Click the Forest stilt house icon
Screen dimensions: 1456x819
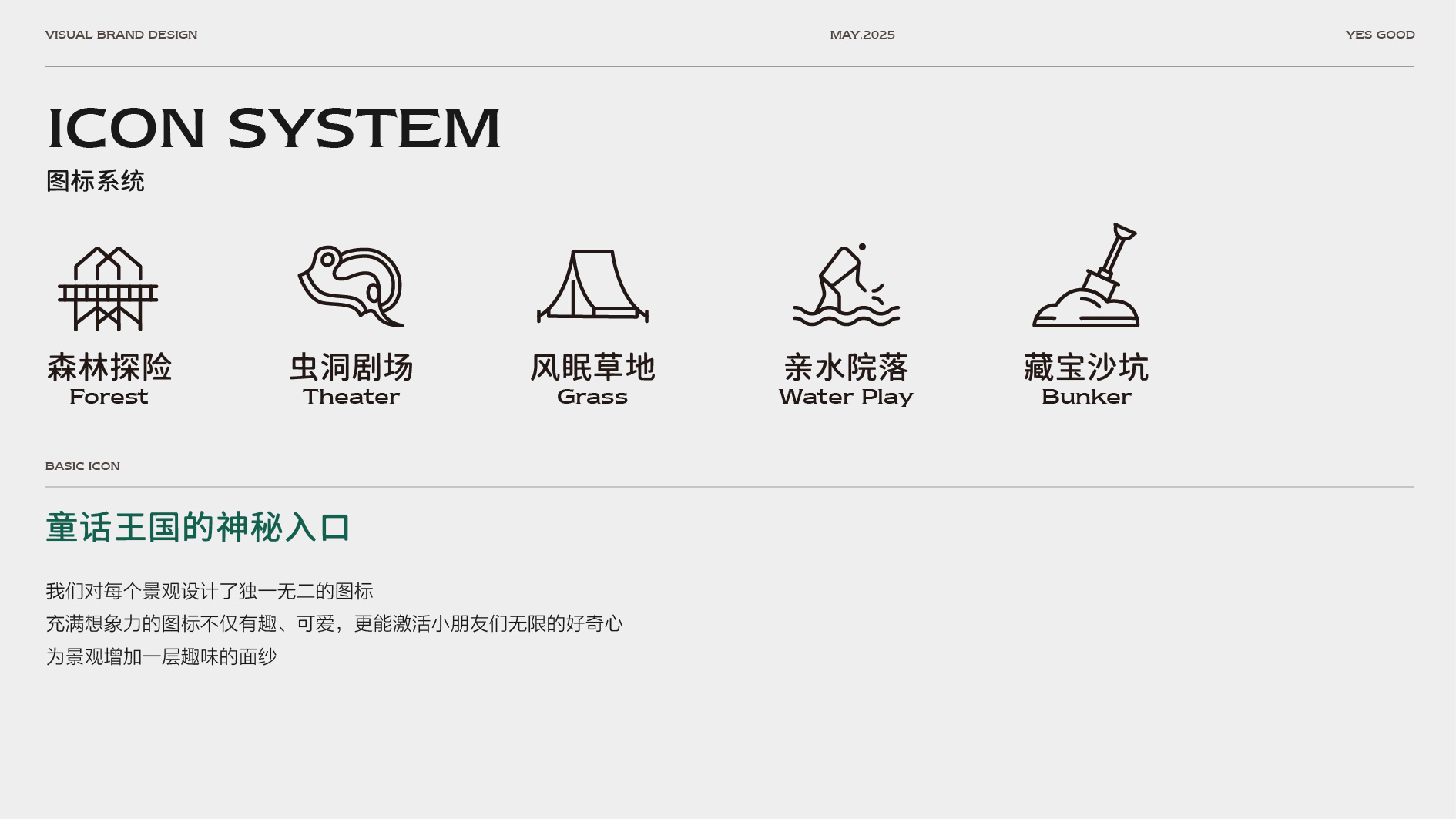108,289
